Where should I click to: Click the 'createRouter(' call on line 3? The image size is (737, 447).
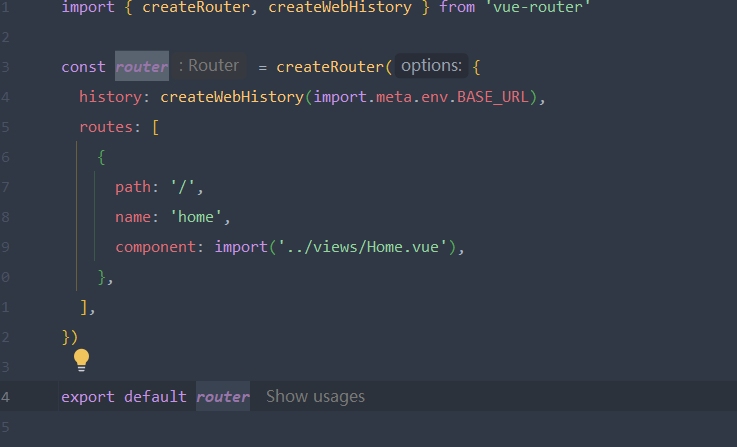pos(334,67)
